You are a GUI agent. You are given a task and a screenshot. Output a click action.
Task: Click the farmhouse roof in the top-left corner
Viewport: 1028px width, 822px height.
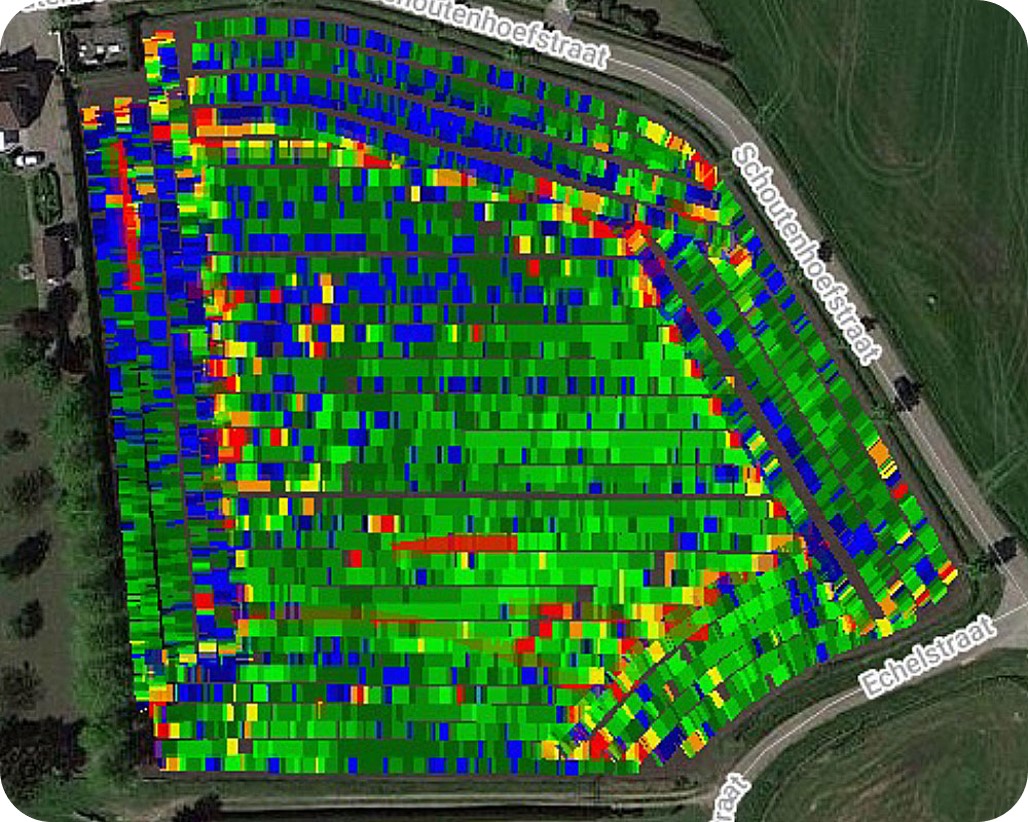tap(22, 90)
